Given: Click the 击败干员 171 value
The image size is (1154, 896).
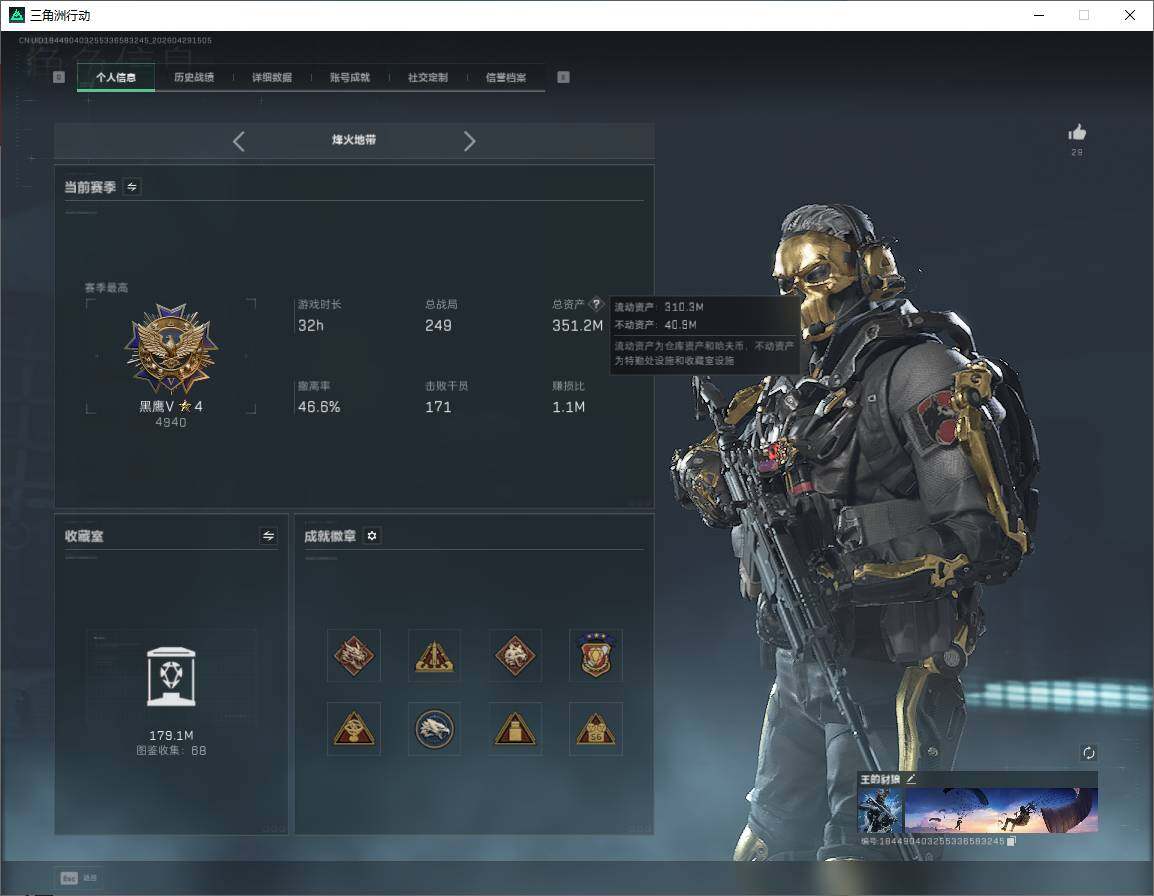Looking at the screenshot, I should point(438,406).
